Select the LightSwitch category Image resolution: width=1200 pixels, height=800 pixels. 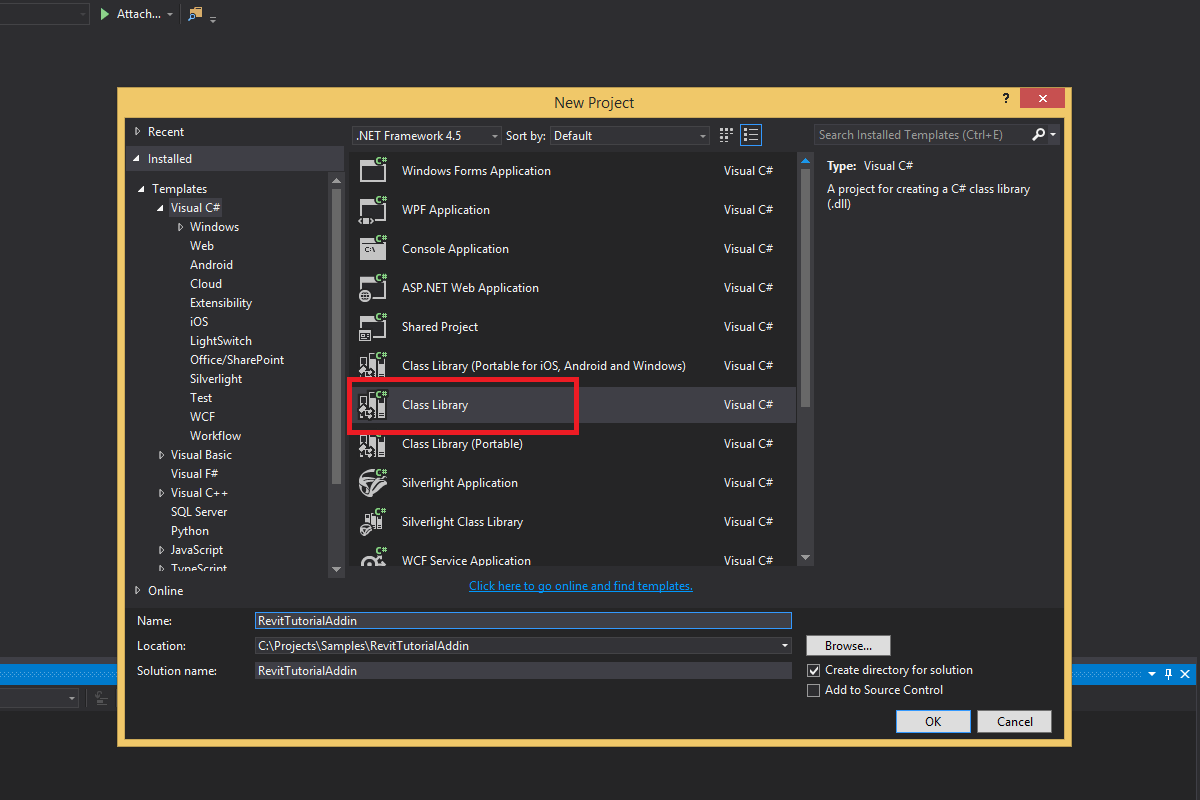(x=221, y=341)
